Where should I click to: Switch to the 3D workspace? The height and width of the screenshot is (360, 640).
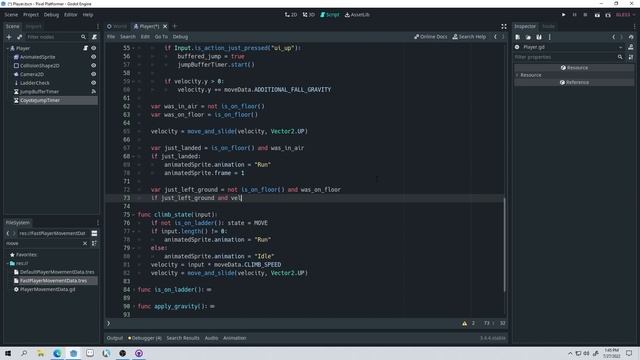point(309,15)
